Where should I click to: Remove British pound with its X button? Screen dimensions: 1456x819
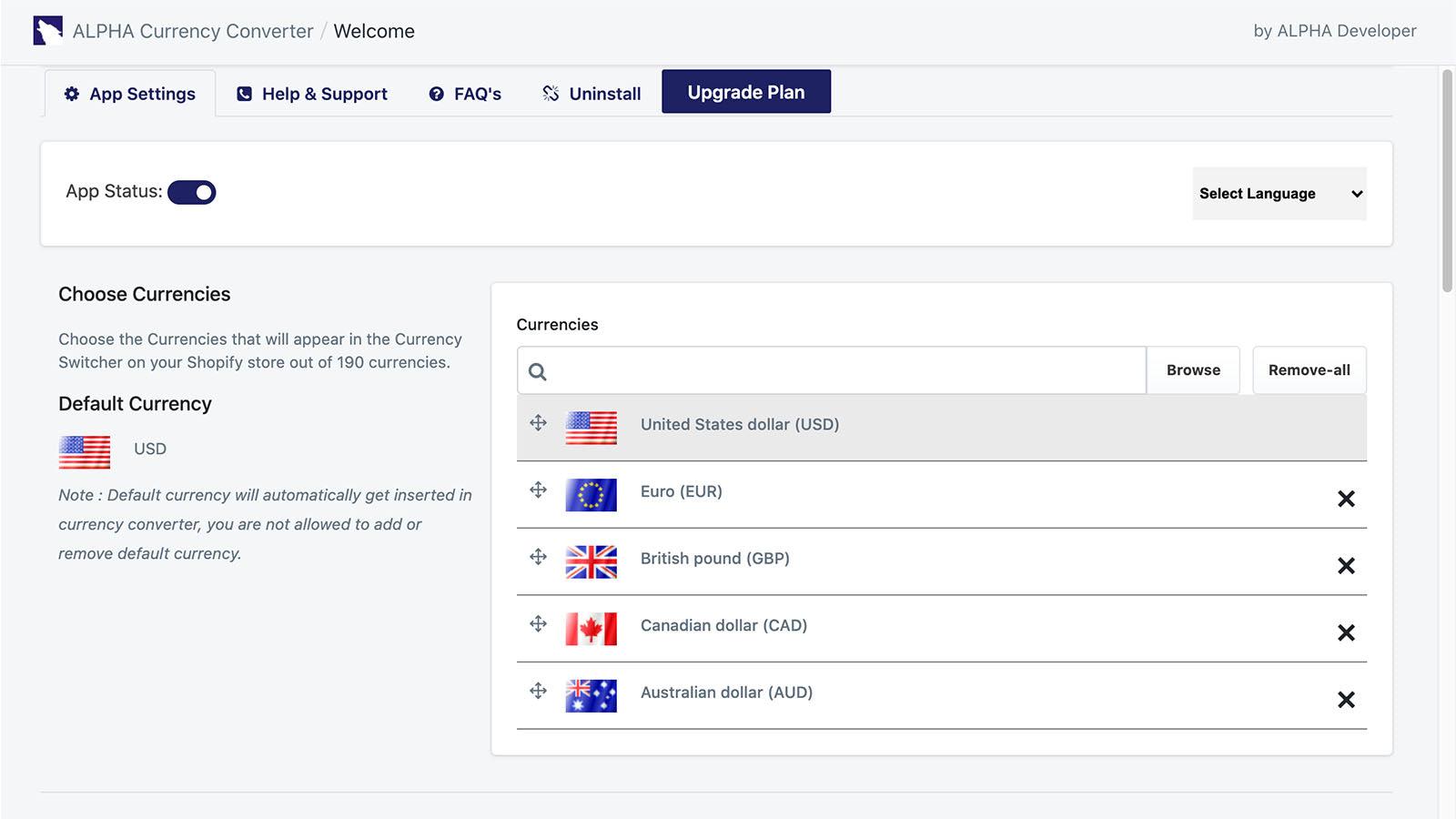(x=1346, y=565)
